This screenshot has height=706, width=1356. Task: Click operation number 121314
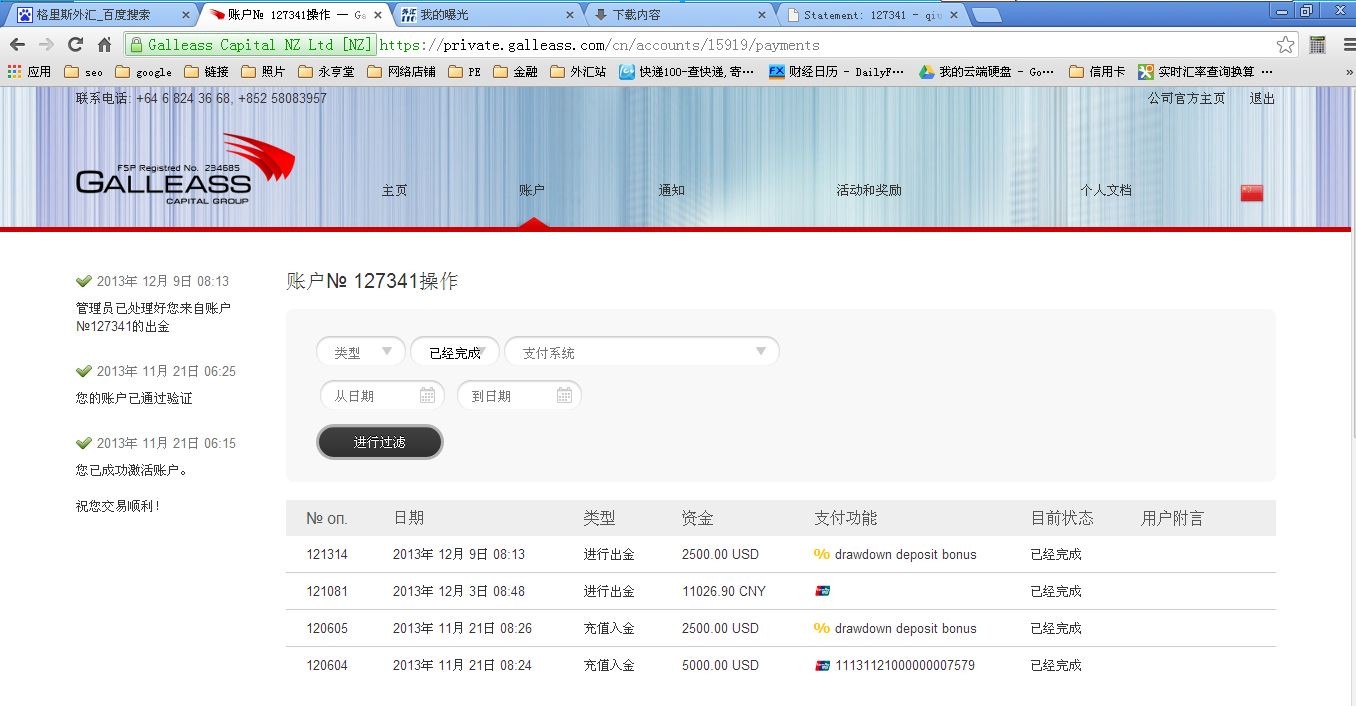pos(327,554)
